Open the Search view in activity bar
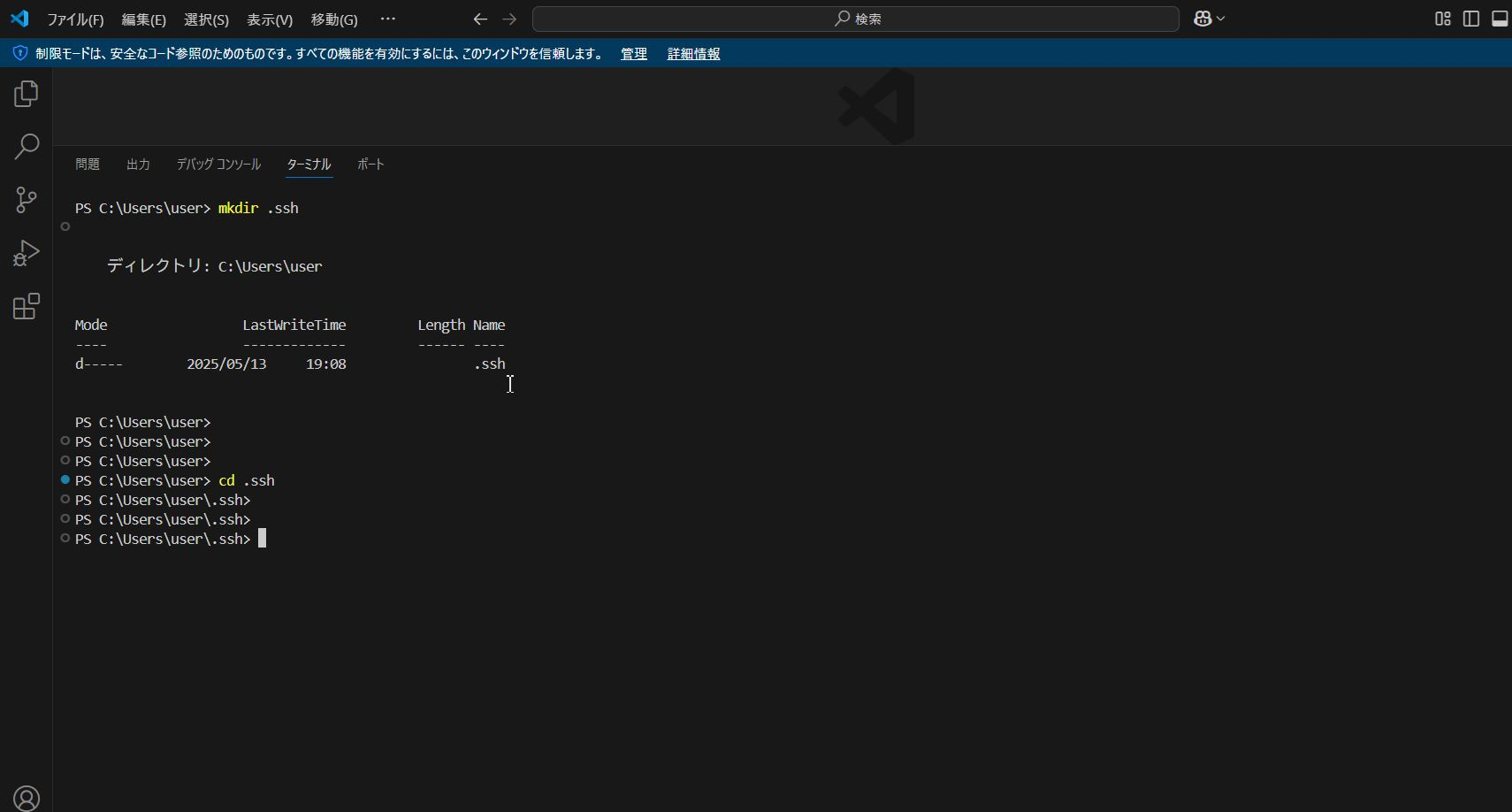 point(27,147)
